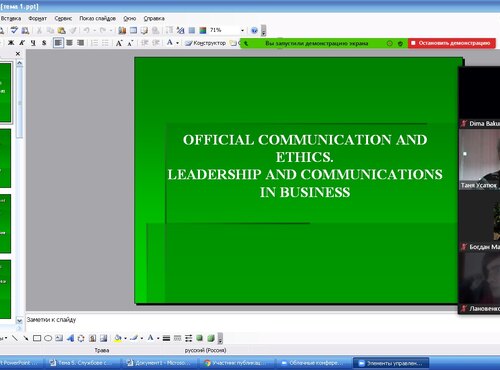Expand the font color dropdown arrow on formatting toolbar
Viewport: 500px width, 370px height.
pos(177,43)
